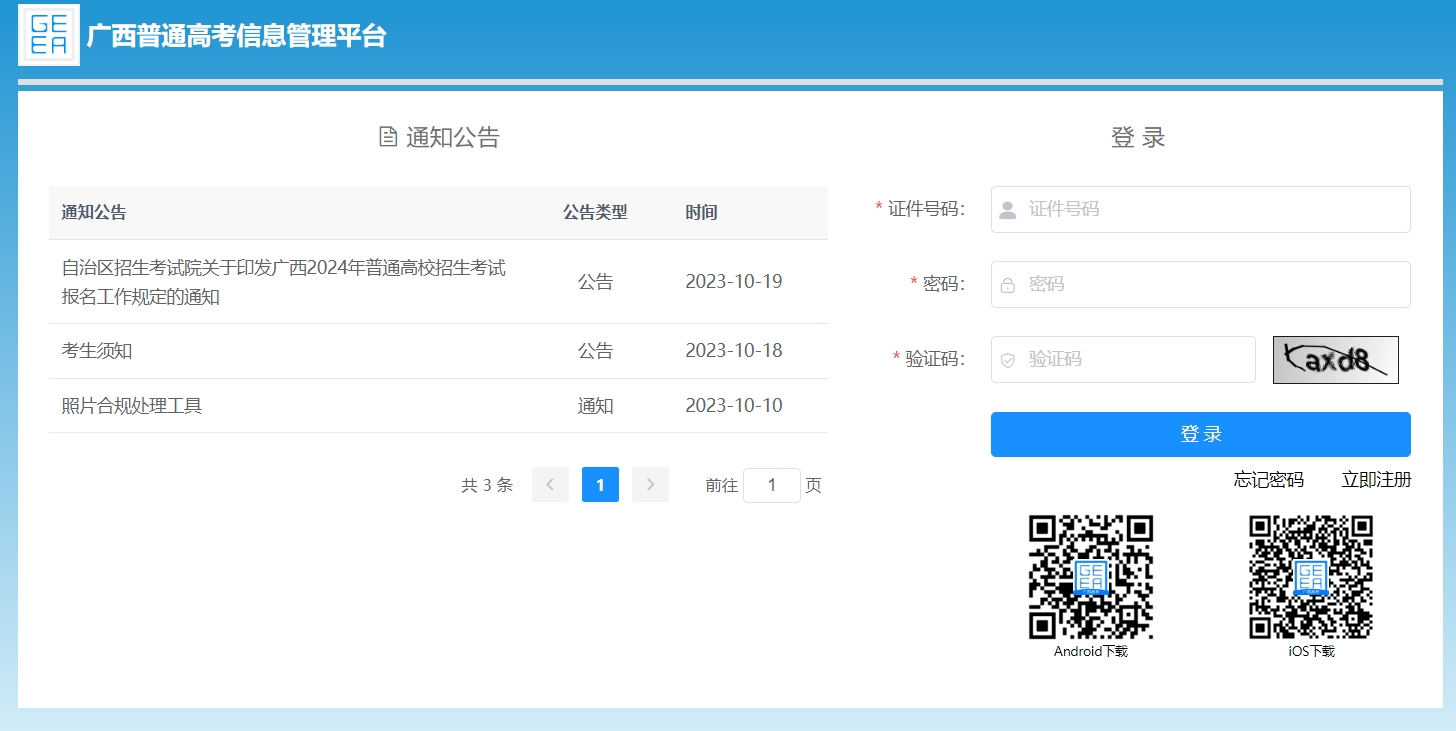Click the shield icon in 验证码 field
Image resolution: width=1456 pixels, height=731 pixels.
click(x=1008, y=359)
